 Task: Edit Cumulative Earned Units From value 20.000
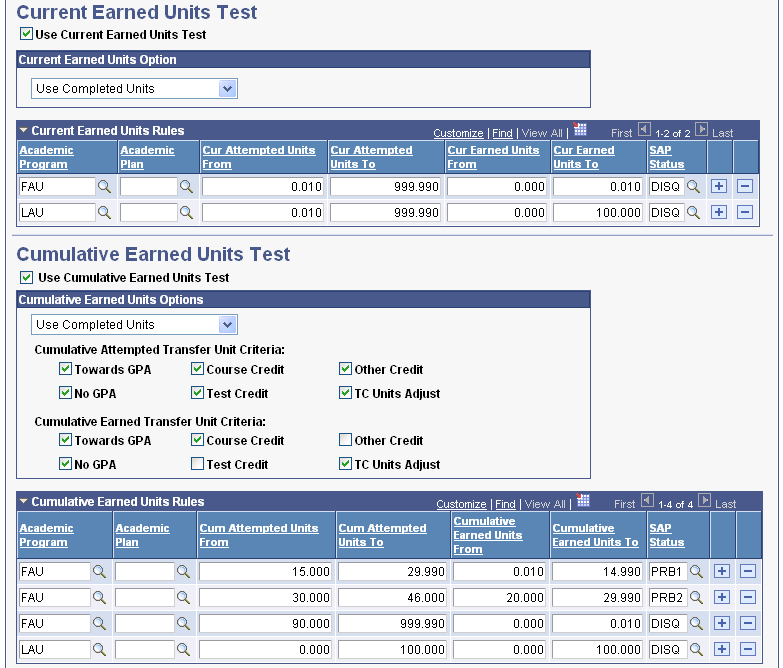coord(499,598)
